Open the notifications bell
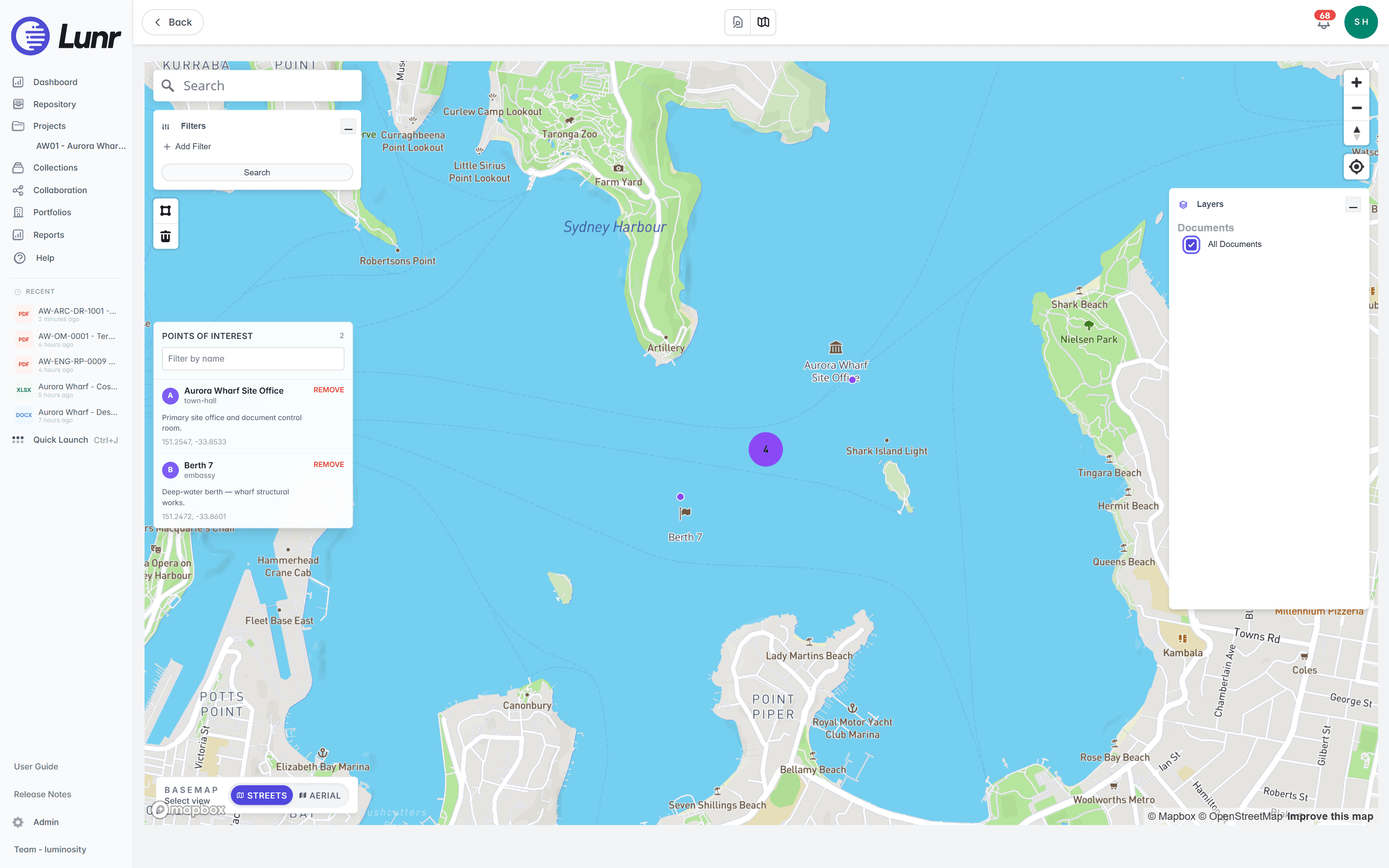Viewport: 1389px width, 868px height. tap(1323, 23)
